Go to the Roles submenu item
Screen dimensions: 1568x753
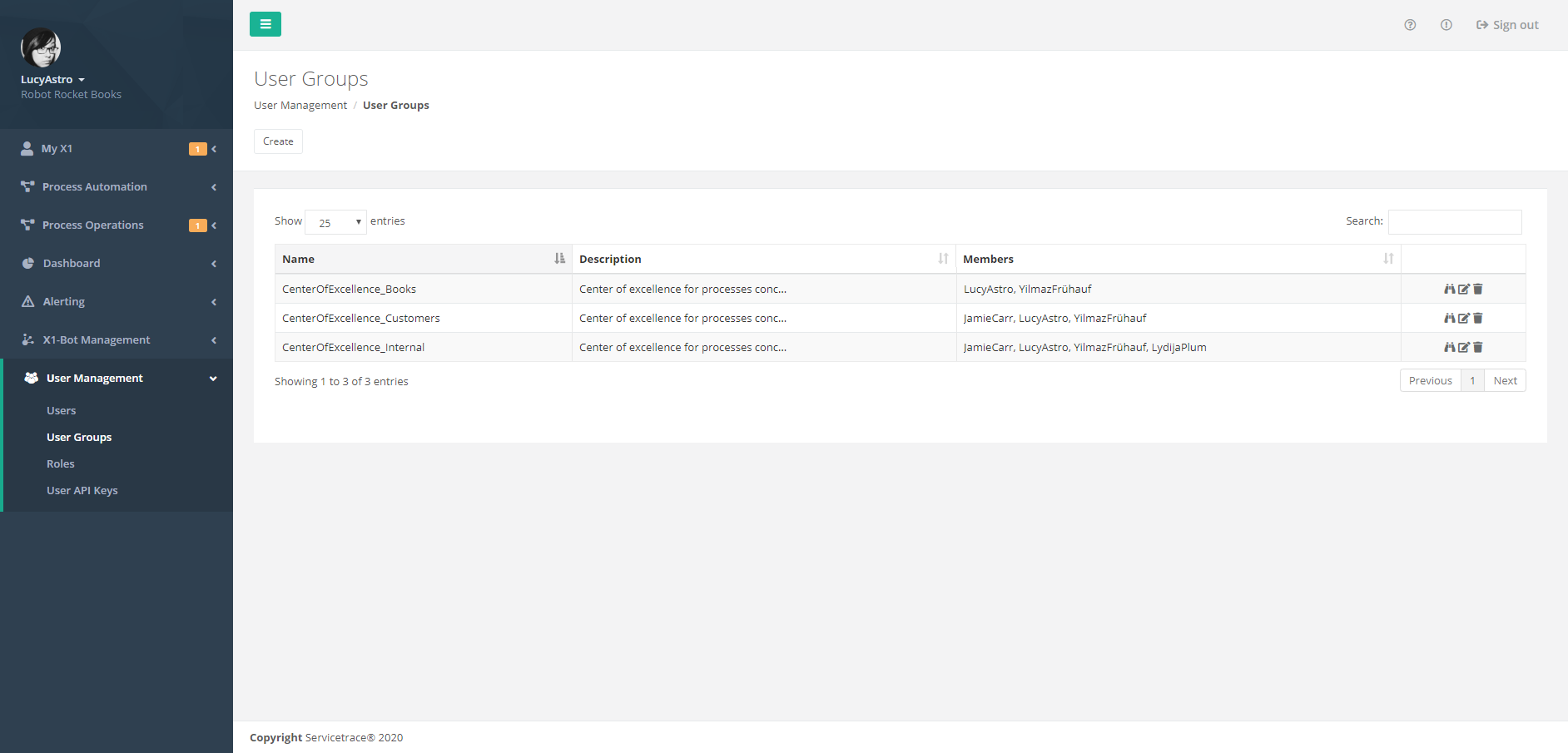pyautogui.click(x=61, y=464)
